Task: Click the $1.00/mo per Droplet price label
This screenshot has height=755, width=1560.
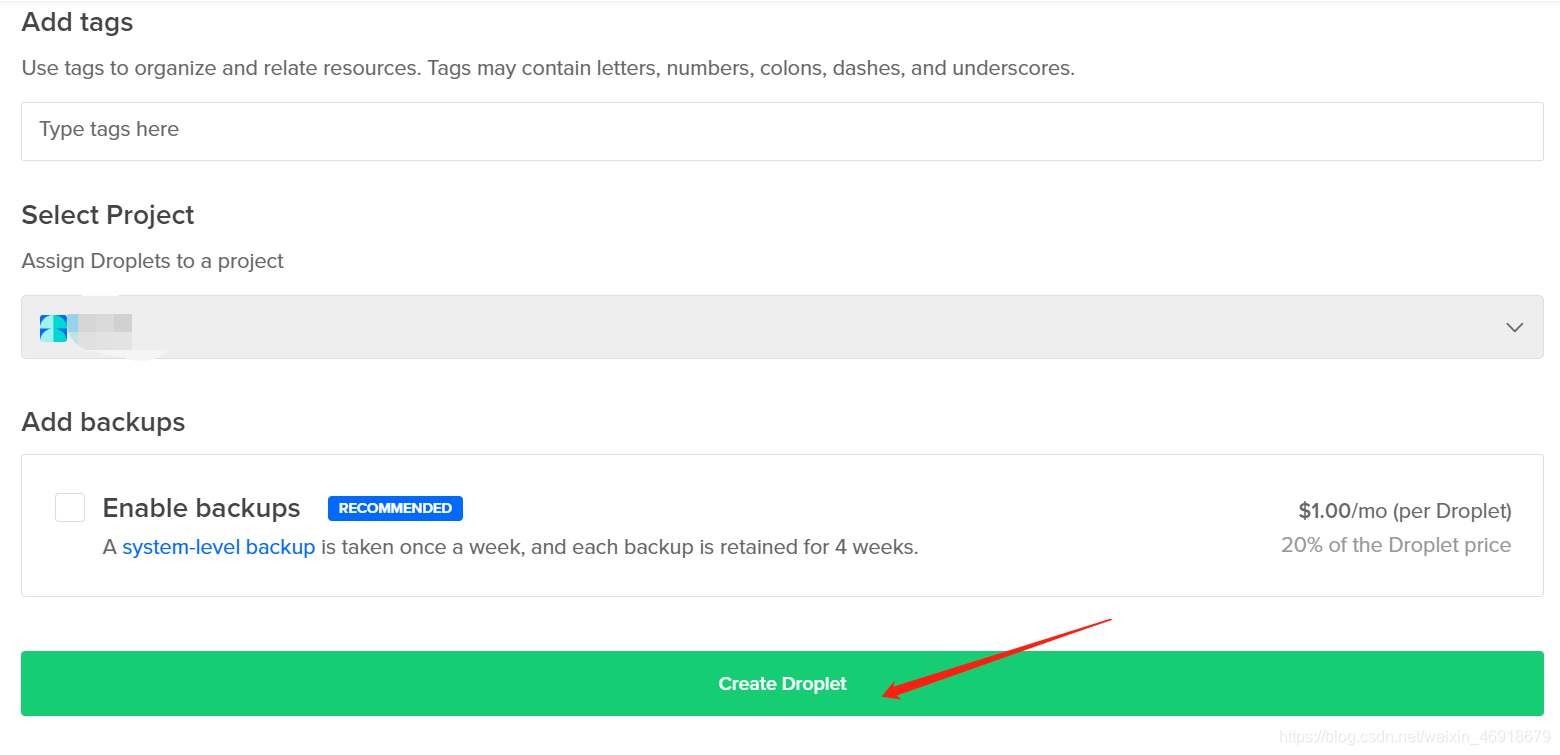Action: tap(1404, 510)
